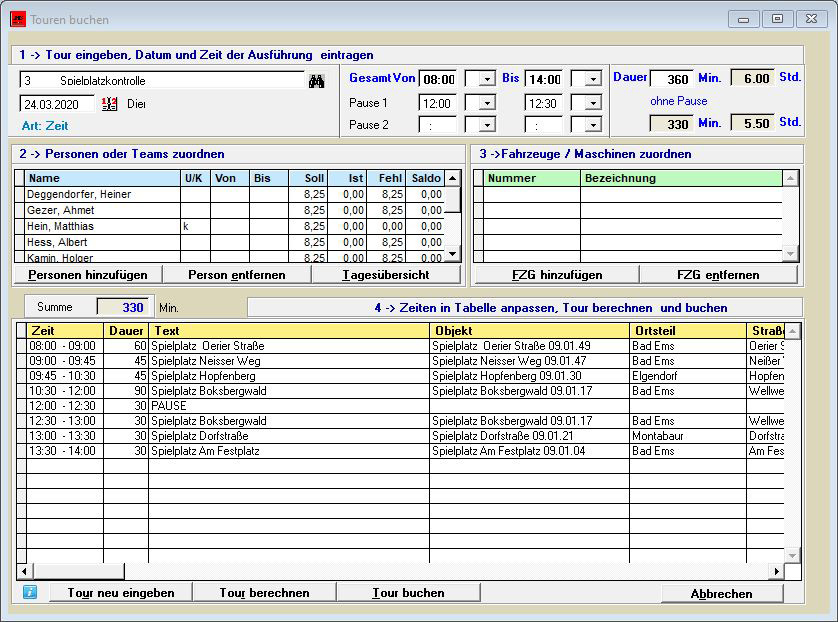The width and height of the screenshot is (838, 622).
Task: Click the Person entfernen button
Action: tap(236, 275)
